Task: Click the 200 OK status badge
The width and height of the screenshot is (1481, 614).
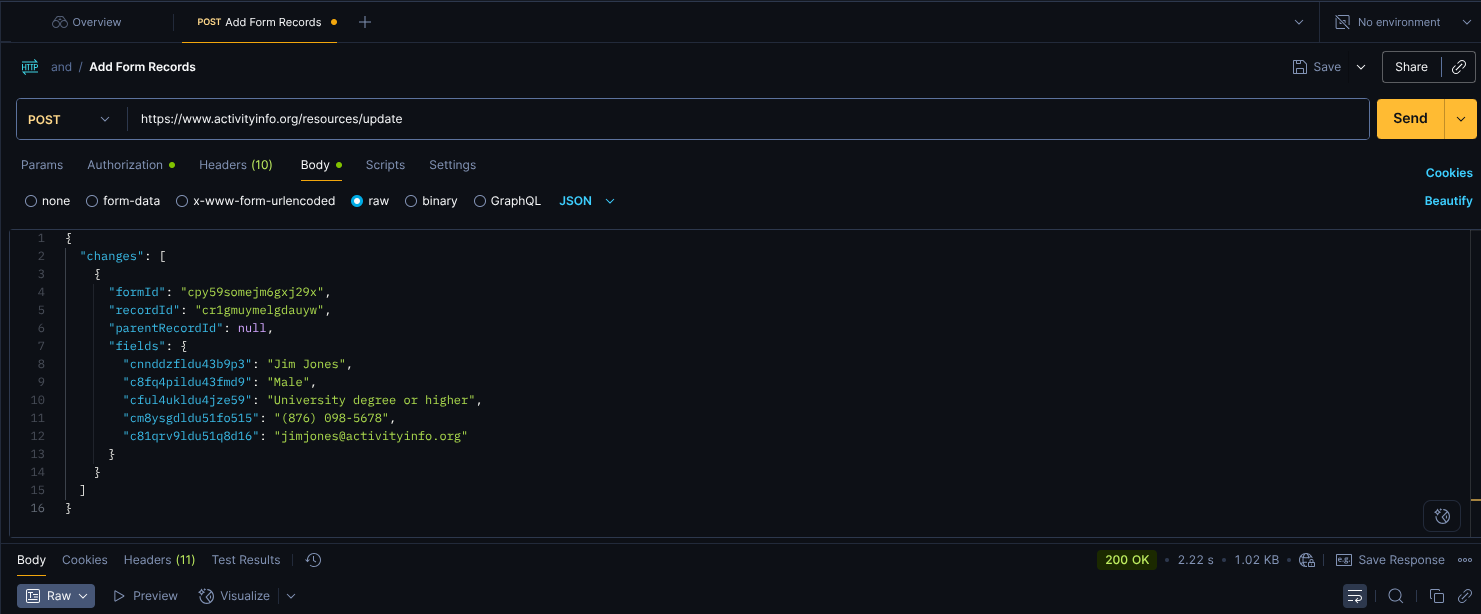Action: tap(1127, 560)
